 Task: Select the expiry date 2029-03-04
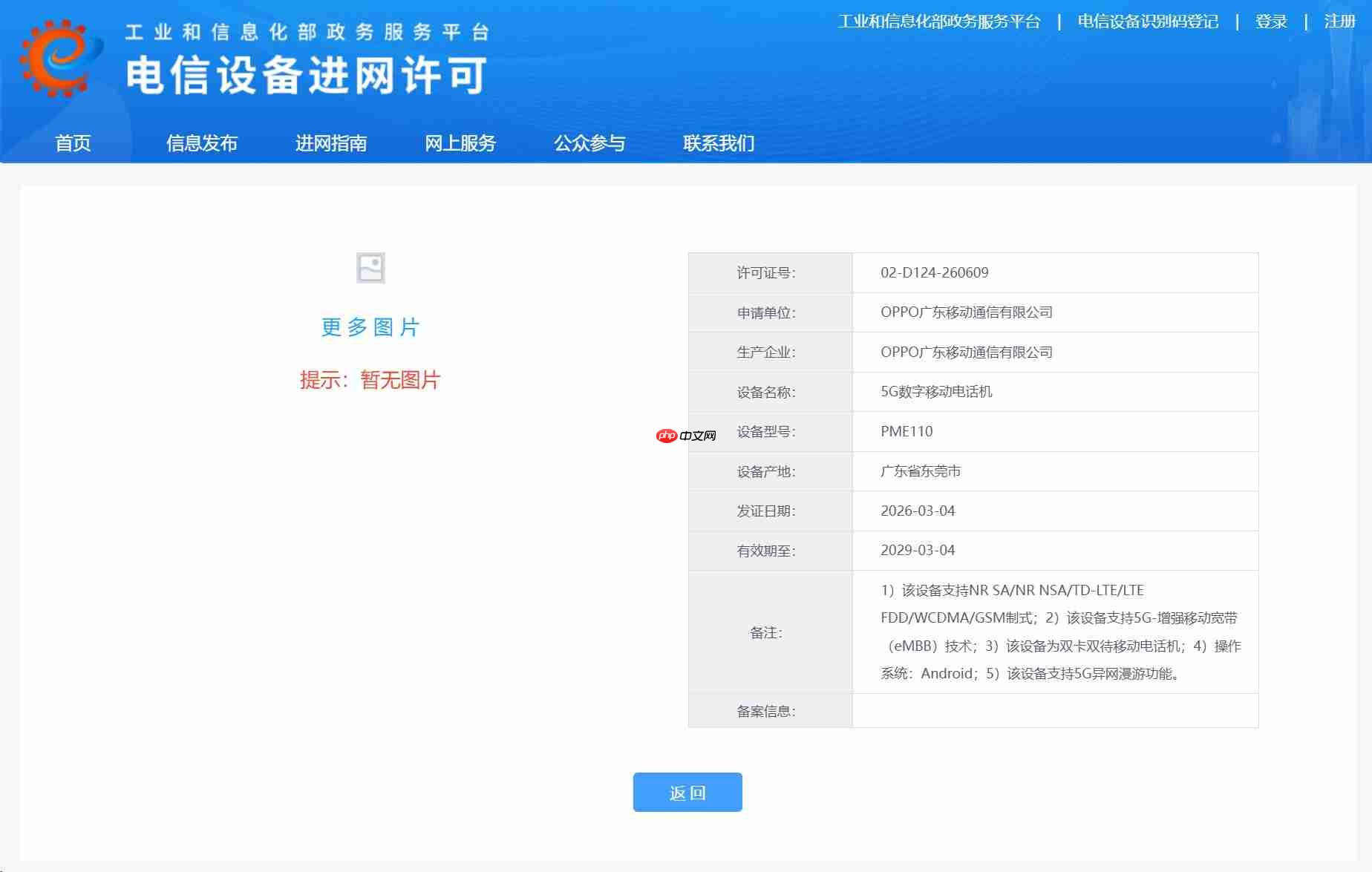tap(918, 551)
